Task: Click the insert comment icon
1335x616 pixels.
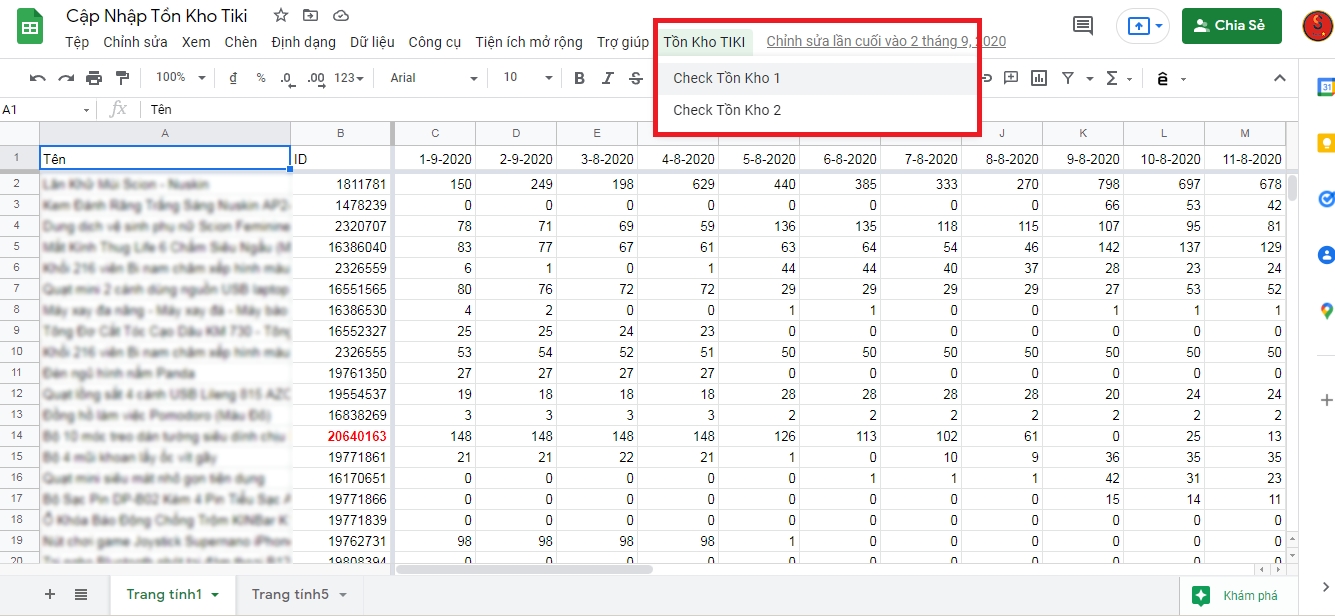Action: pyautogui.click(x=1011, y=78)
